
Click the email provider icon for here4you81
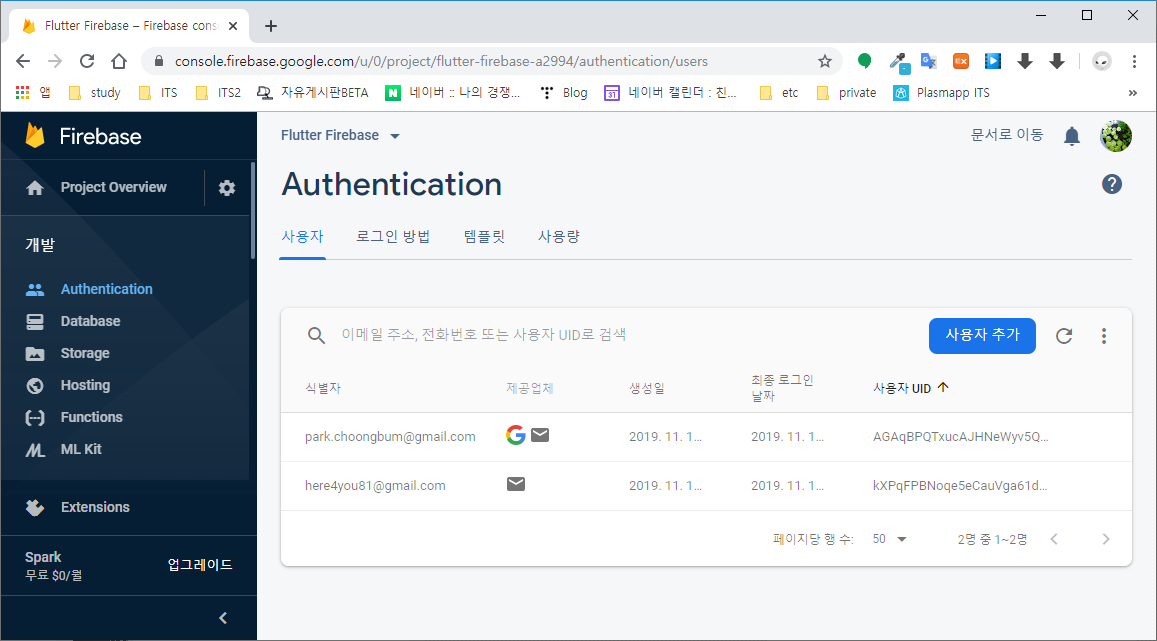pos(516,484)
